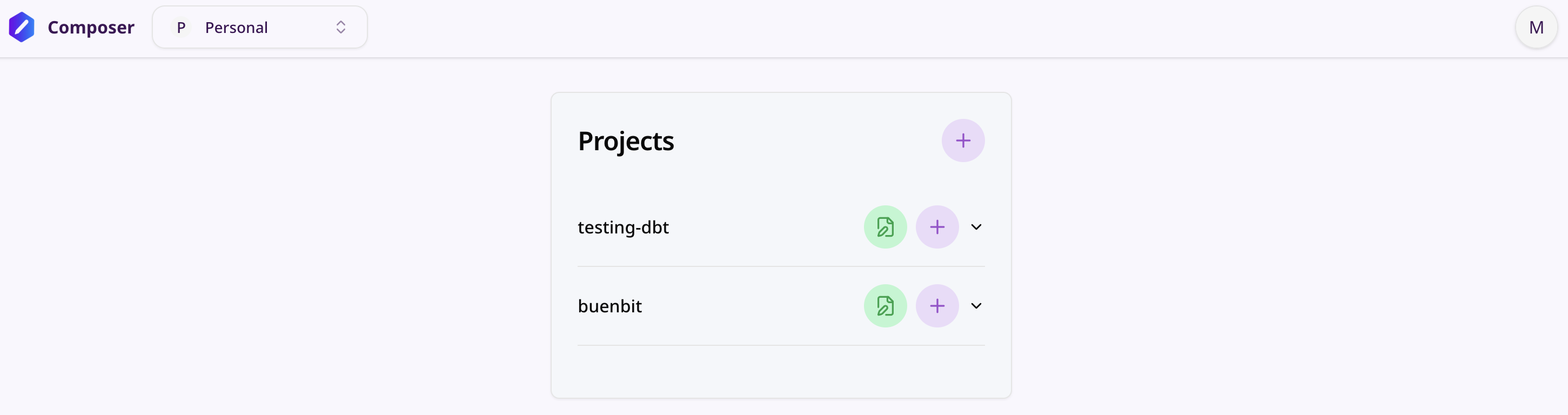Click the purple plus icon beside testing-dbt
Image resolution: width=1568 pixels, height=415 pixels.
click(x=936, y=226)
